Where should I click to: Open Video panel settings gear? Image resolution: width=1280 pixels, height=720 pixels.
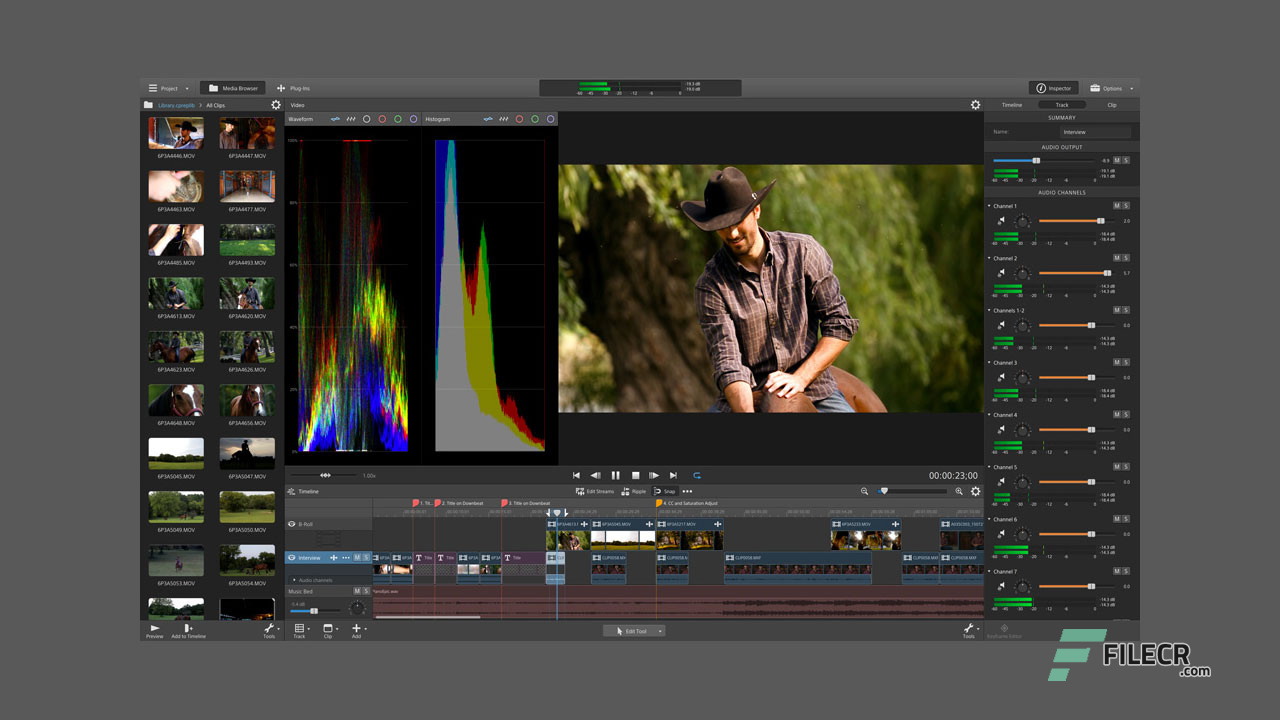coord(976,105)
